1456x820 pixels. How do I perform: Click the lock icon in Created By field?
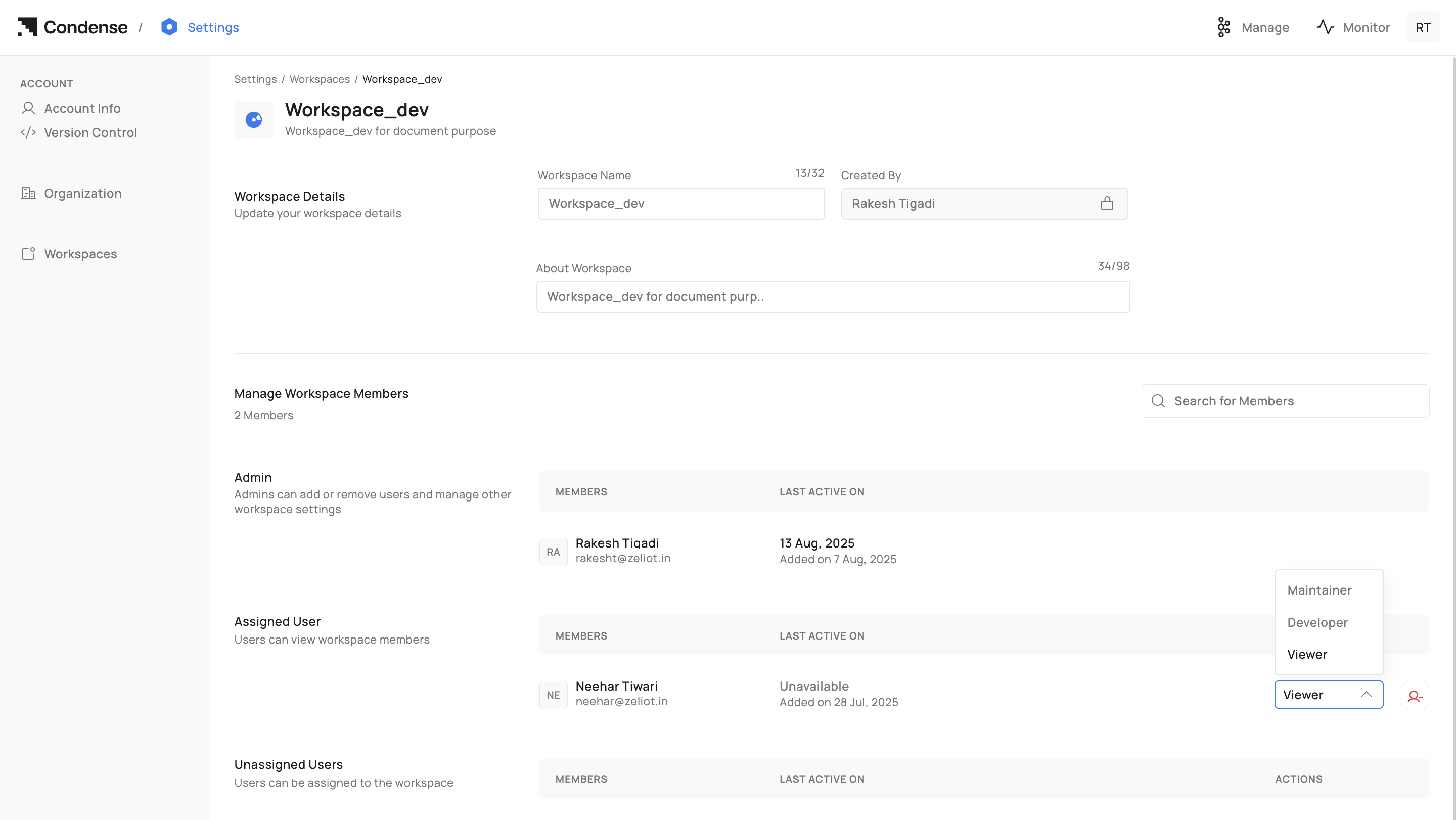click(1107, 203)
